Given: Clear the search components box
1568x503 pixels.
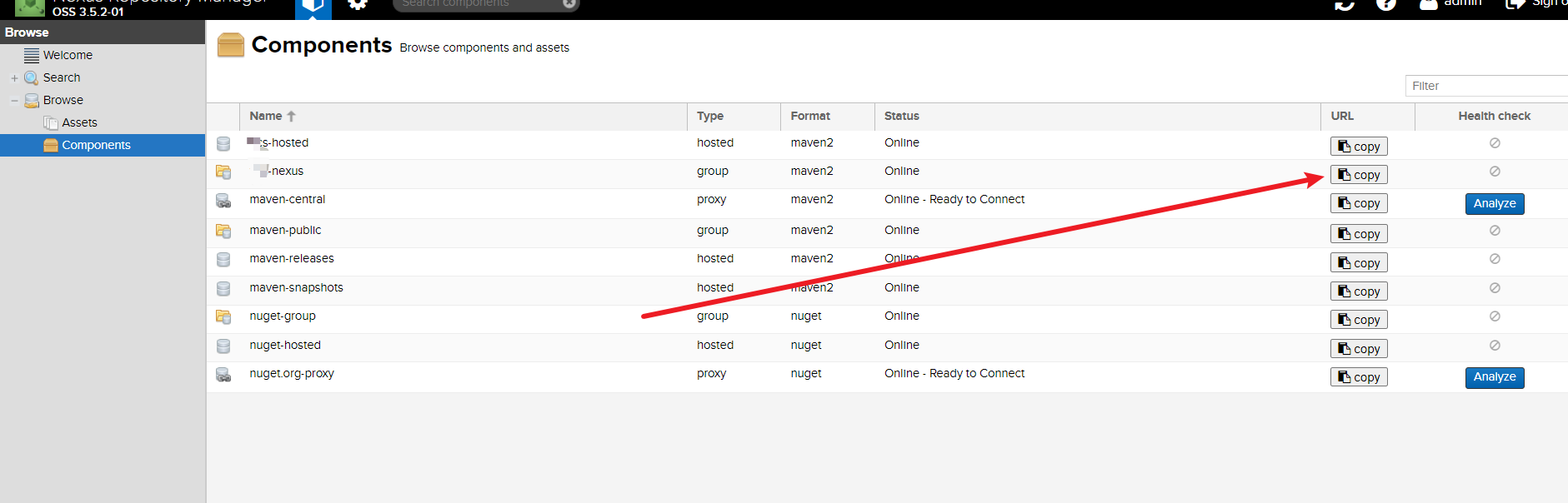Looking at the screenshot, I should click(569, 4).
